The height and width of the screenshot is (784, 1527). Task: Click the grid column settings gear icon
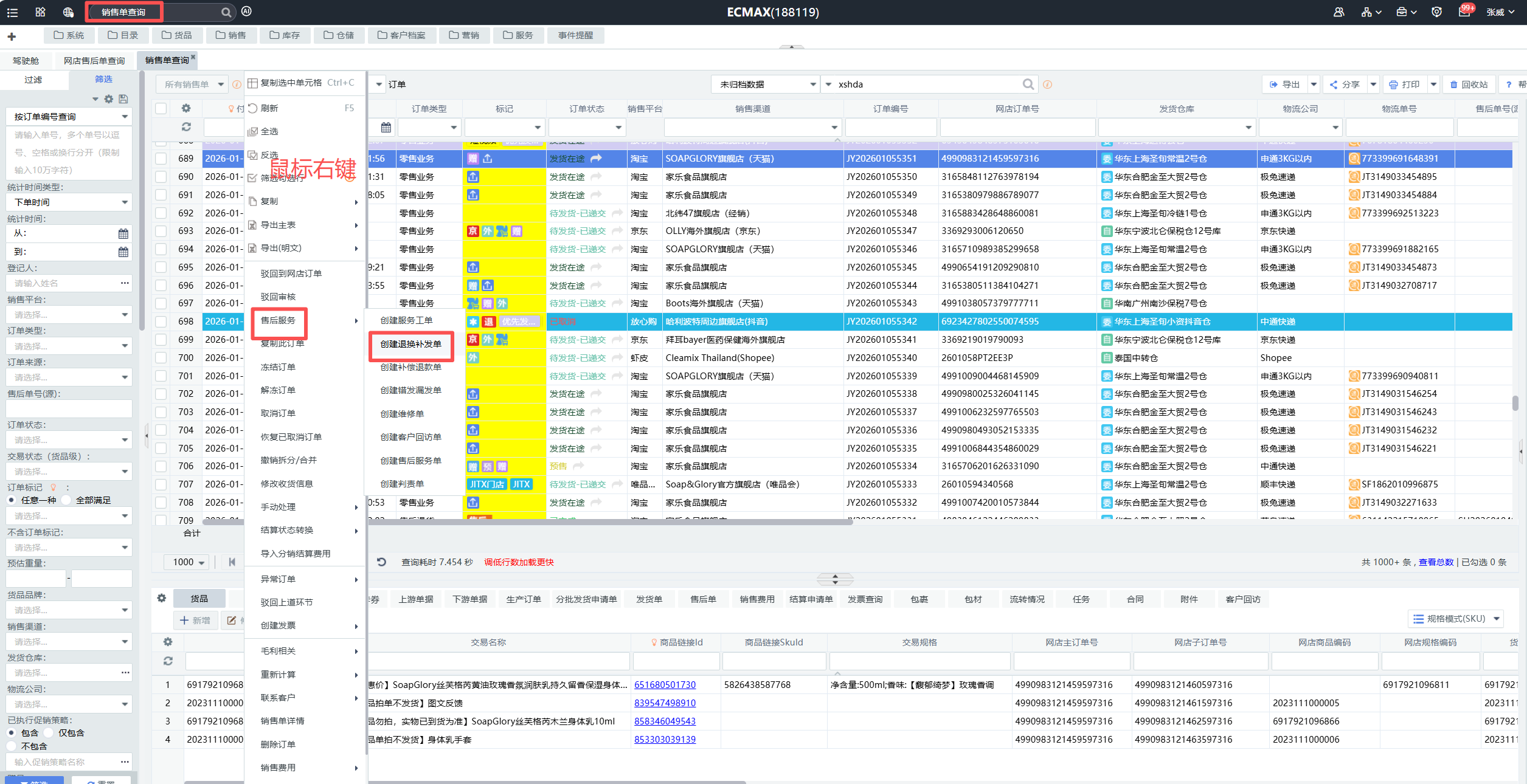(186, 108)
